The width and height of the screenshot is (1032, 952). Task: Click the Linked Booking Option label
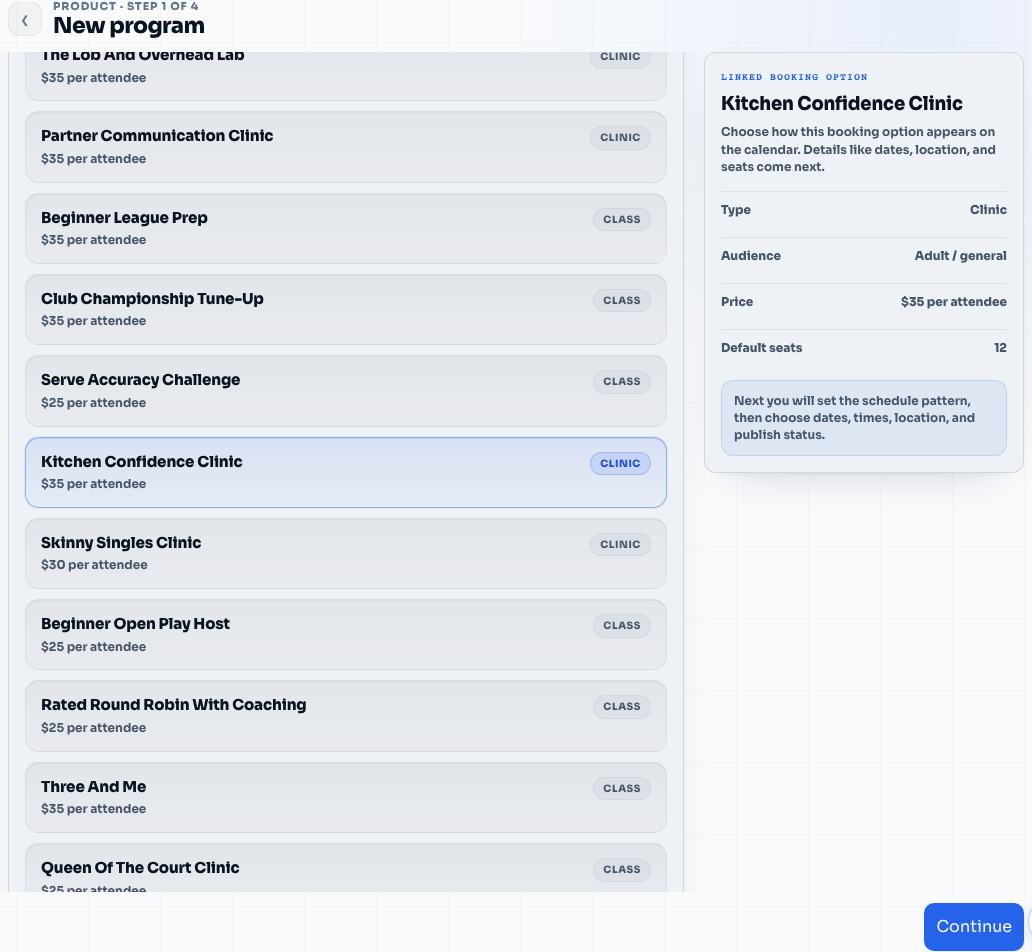coord(794,77)
